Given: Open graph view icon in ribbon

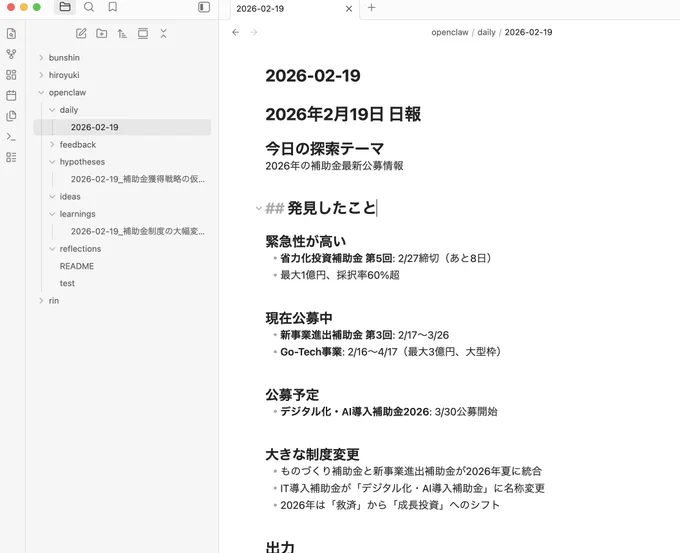Looking at the screenshot, I should point(12,54).
